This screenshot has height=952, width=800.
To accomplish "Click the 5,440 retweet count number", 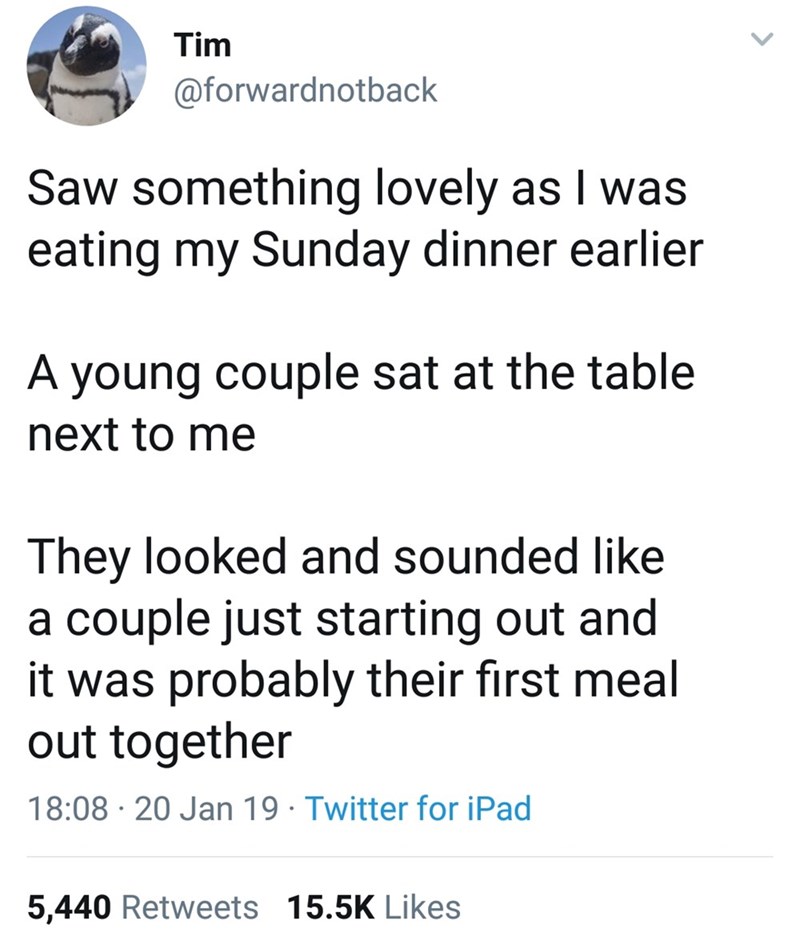I will pyautogui.click(x=70, y=907).
